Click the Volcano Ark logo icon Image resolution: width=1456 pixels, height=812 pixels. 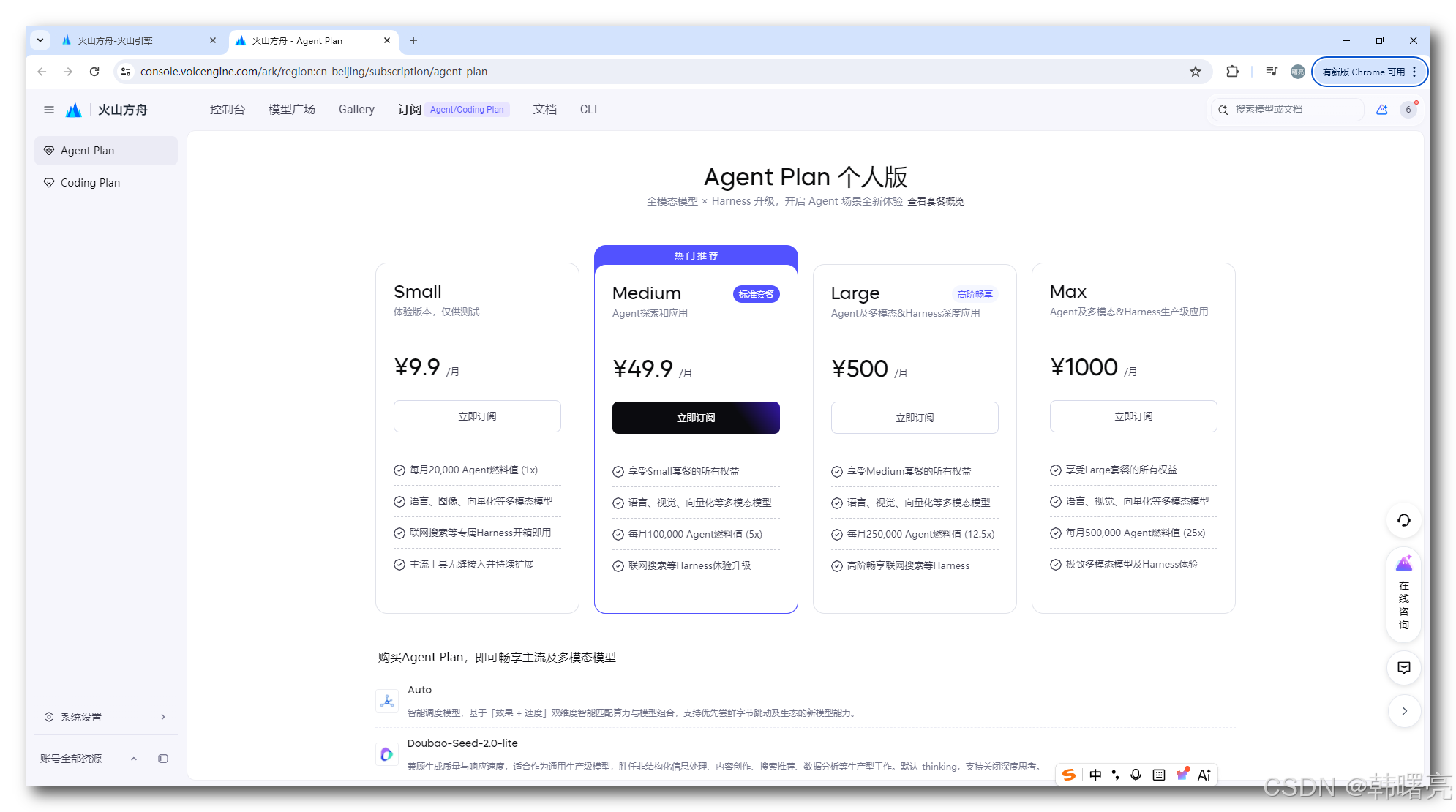click(x=74, y=110)
